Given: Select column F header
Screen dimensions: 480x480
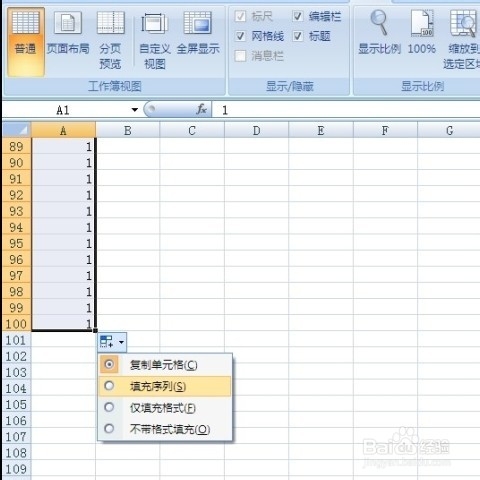Looking at the screenshot, I should click(385, 130).
